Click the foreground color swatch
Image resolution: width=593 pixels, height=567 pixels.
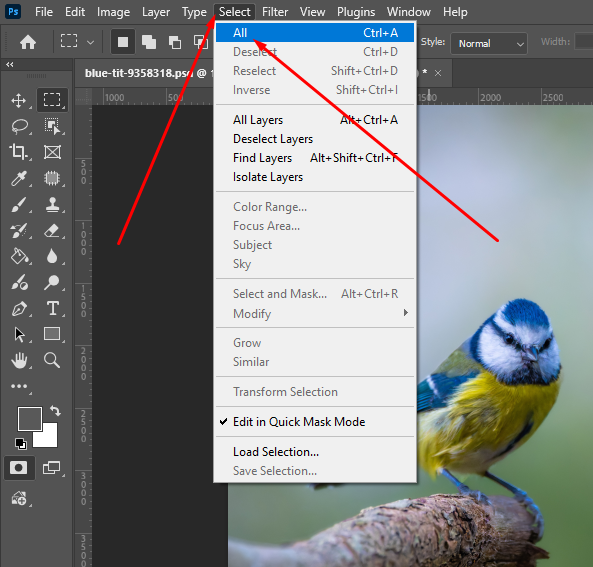29,419
